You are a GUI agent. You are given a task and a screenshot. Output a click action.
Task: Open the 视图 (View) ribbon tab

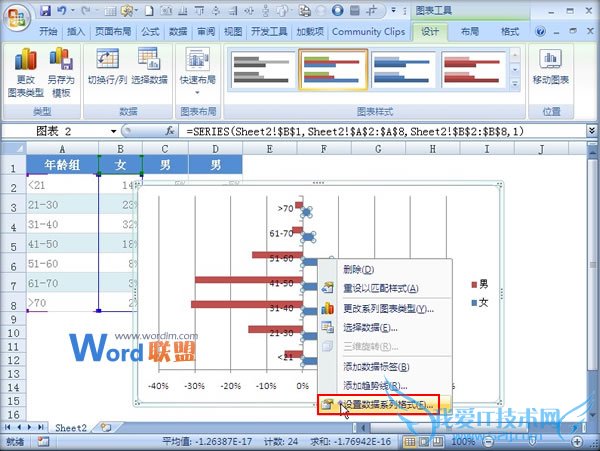point(233,32)
